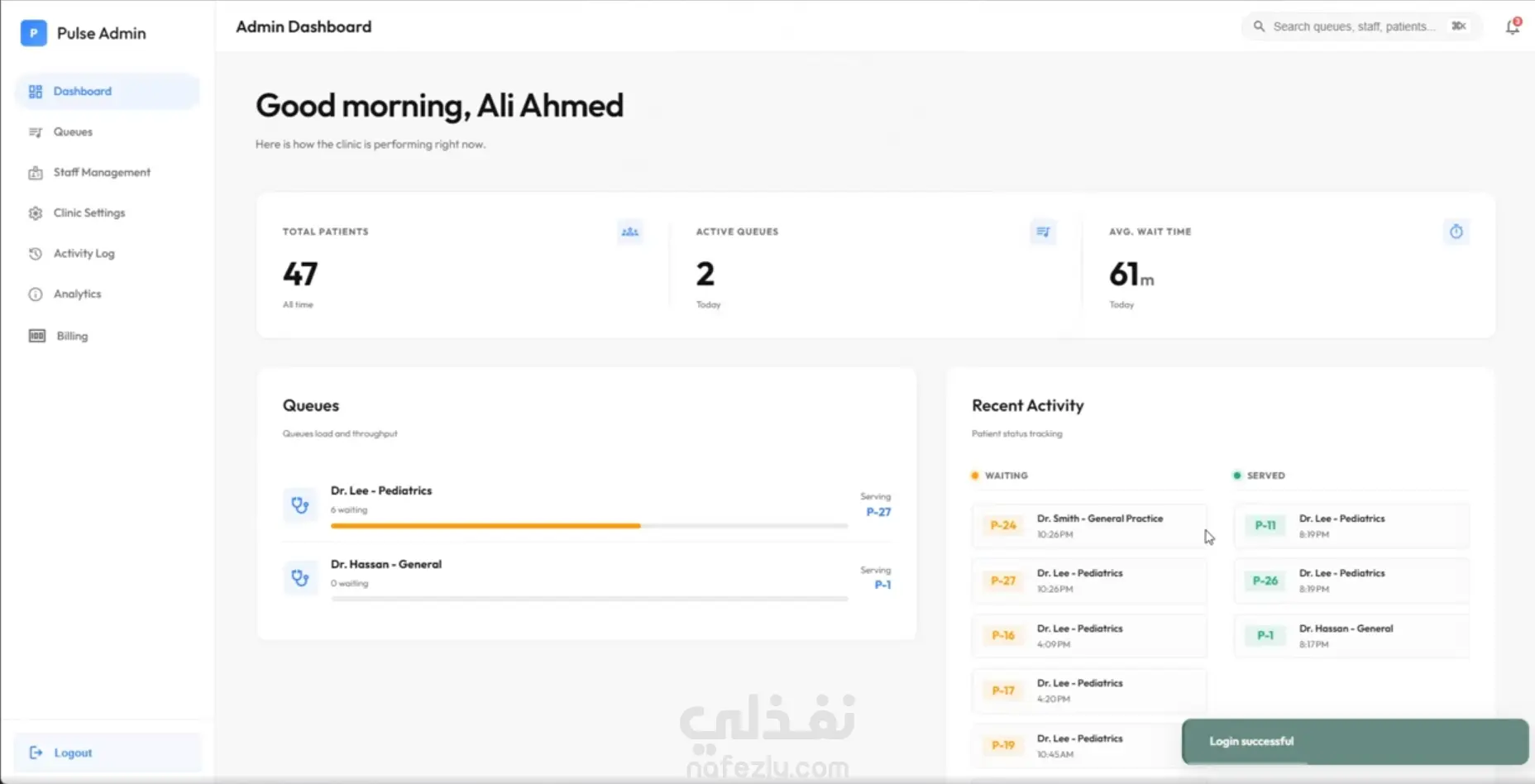Click the search queues, staff, patients field
1535x784 pixels.
point(1361,26)
